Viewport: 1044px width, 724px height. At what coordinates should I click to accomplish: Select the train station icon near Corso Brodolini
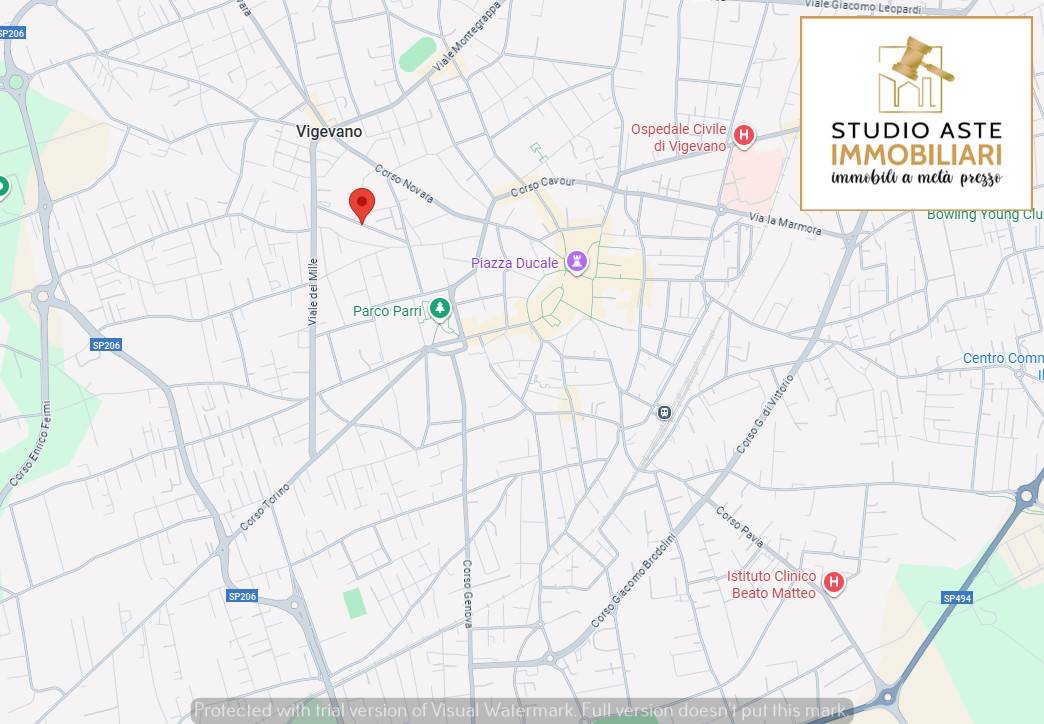pos(663,411)
